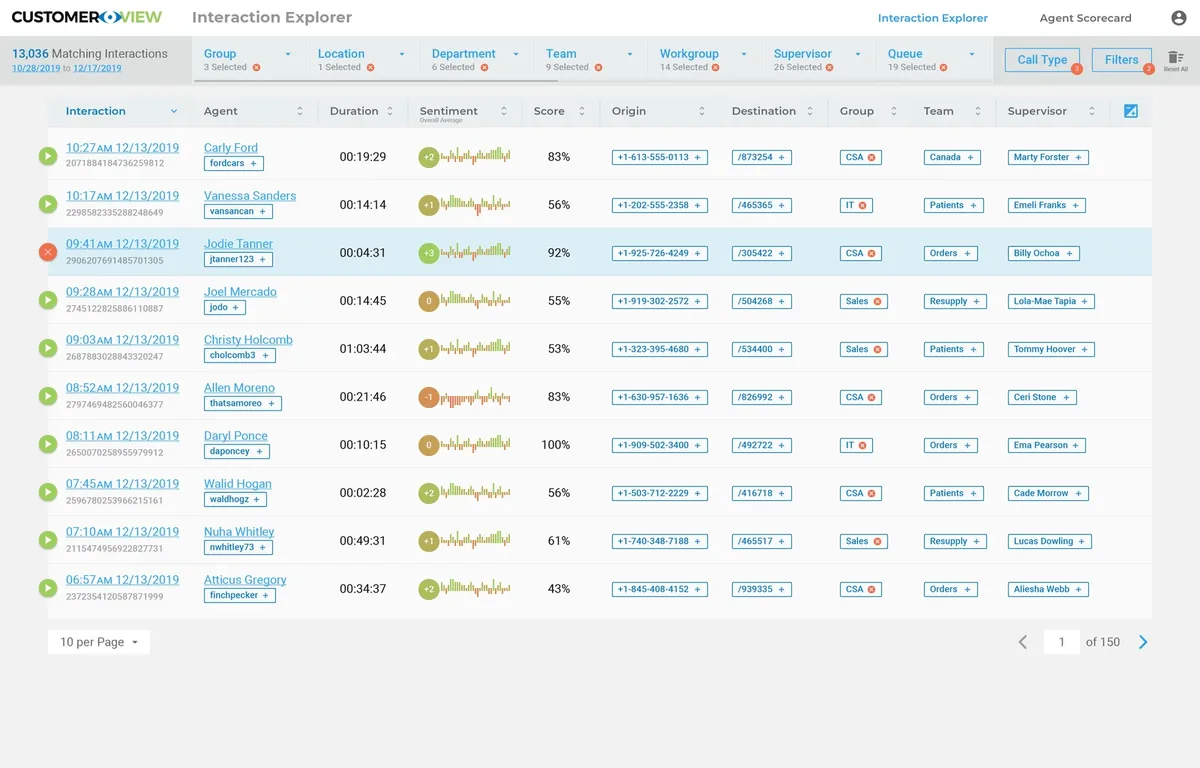Image resolution: width=1200 pixels, height=768 pixels.
Task: Open the 06:57AM 12/13/2019 interaction link
Action: 122,580
